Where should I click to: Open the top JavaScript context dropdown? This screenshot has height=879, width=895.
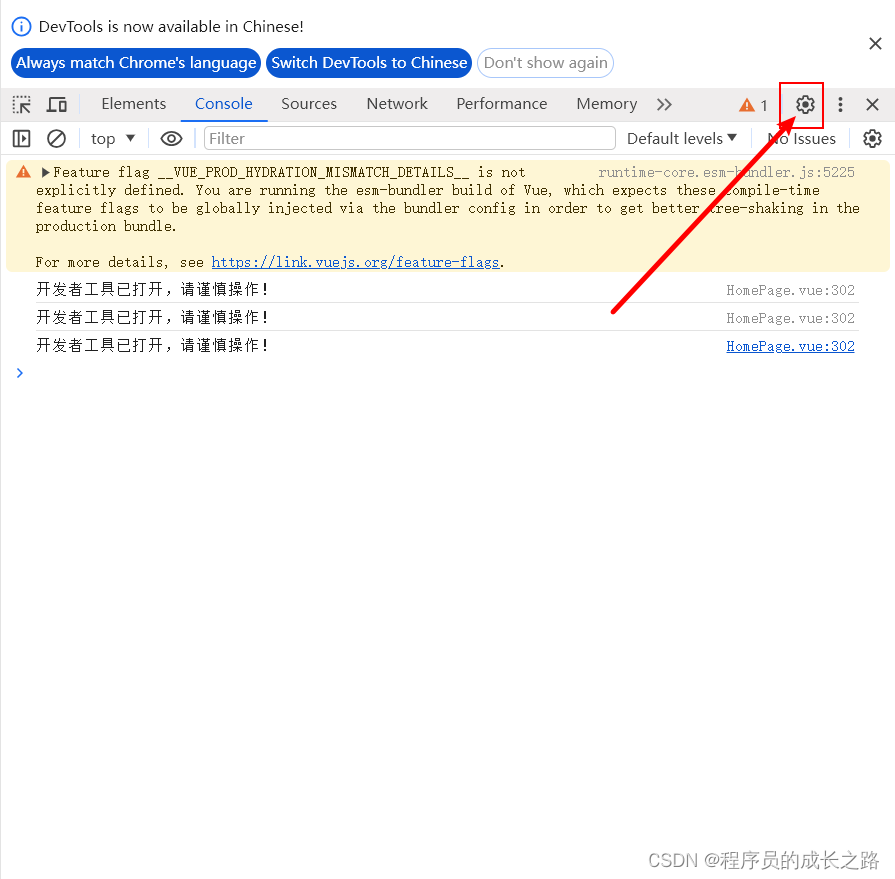112,139
